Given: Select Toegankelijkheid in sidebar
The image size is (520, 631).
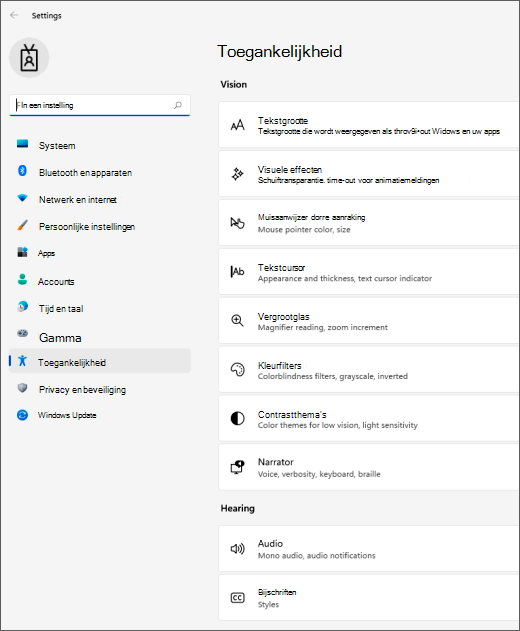Looking at the screenshot, I should click(100, 362).
